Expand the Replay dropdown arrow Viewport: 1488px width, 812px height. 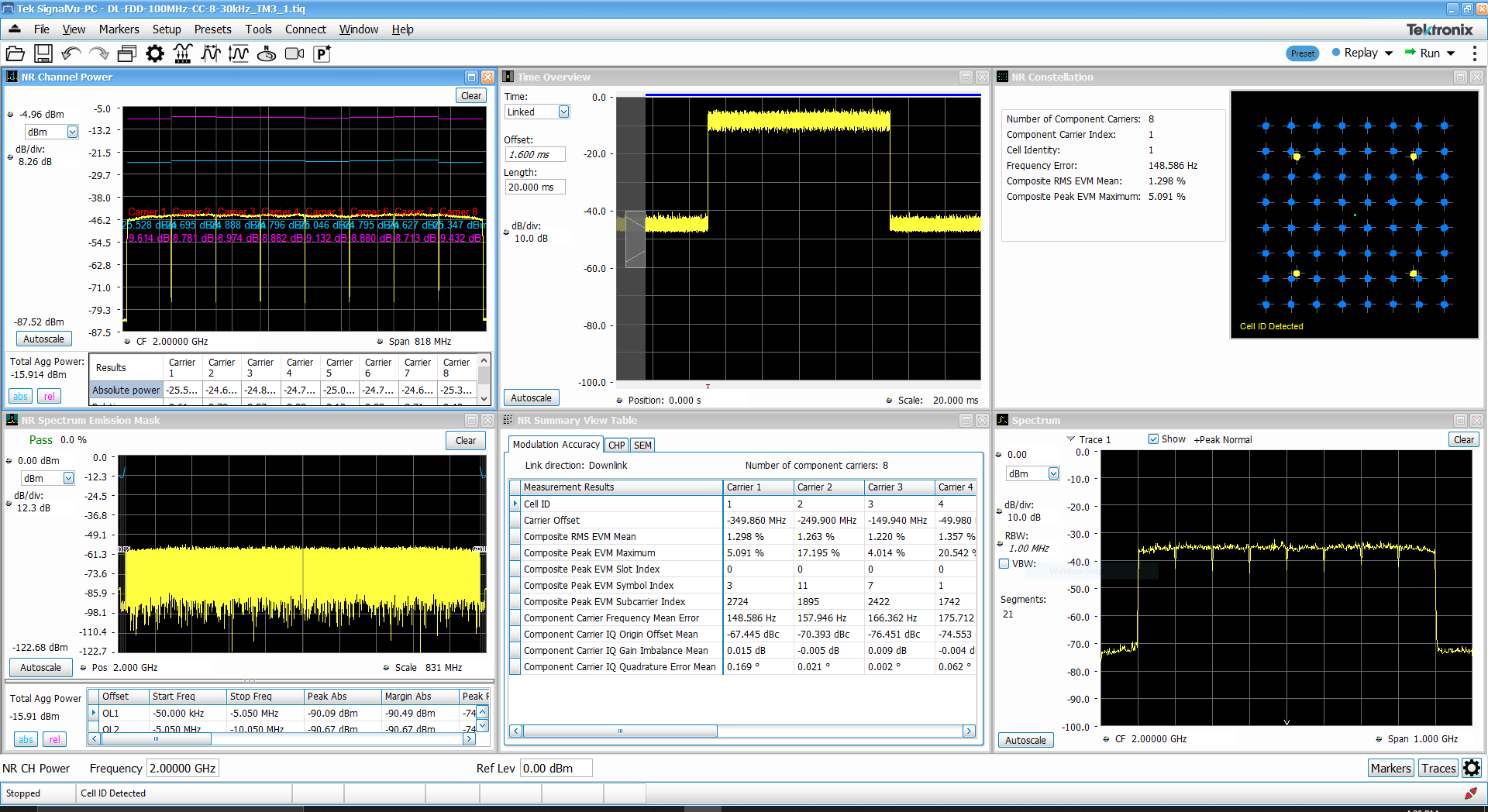[x=1389, y=53]
